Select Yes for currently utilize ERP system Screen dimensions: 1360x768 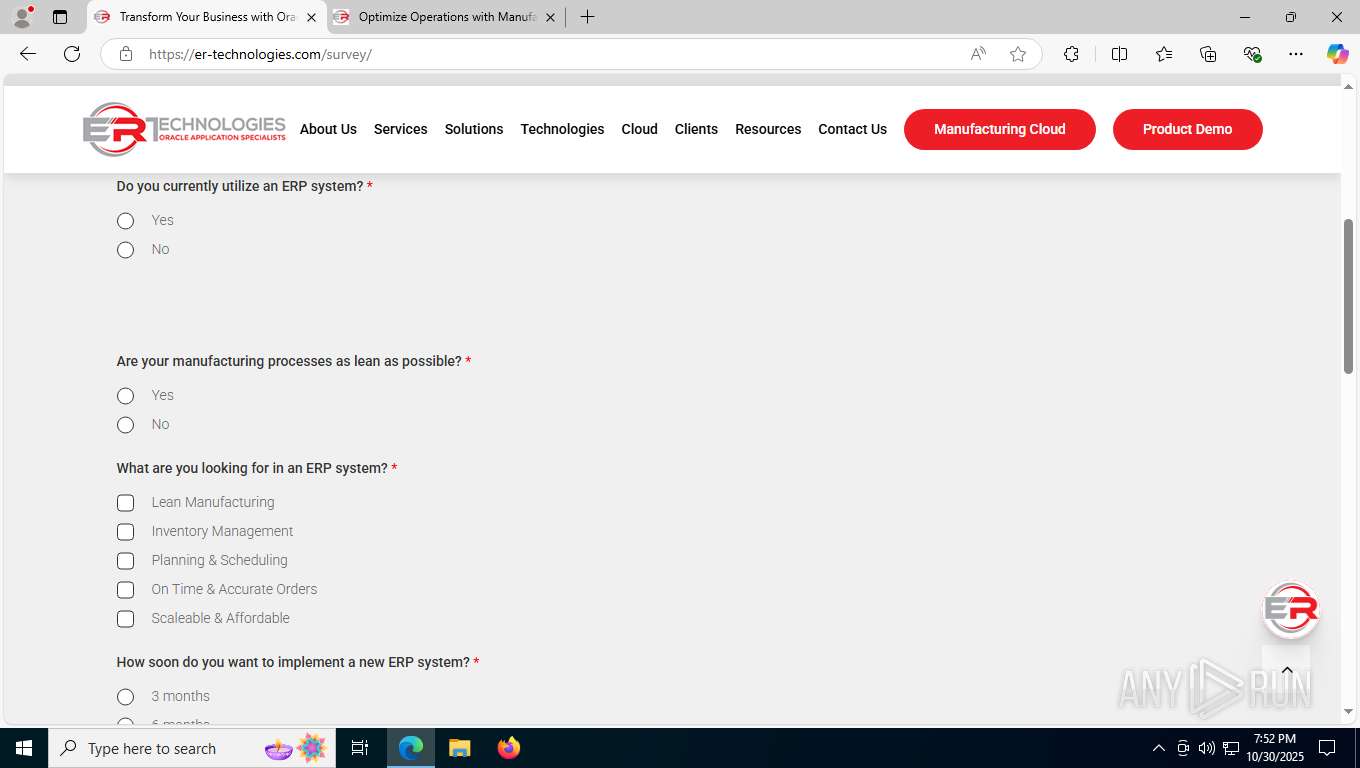[x=125, y=221]
